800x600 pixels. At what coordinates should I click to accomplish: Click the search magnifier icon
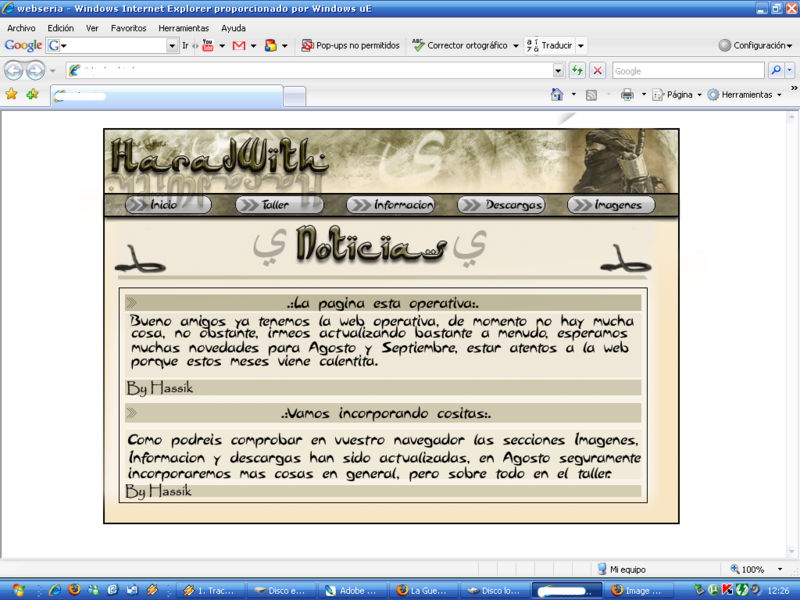coord(775,71)
